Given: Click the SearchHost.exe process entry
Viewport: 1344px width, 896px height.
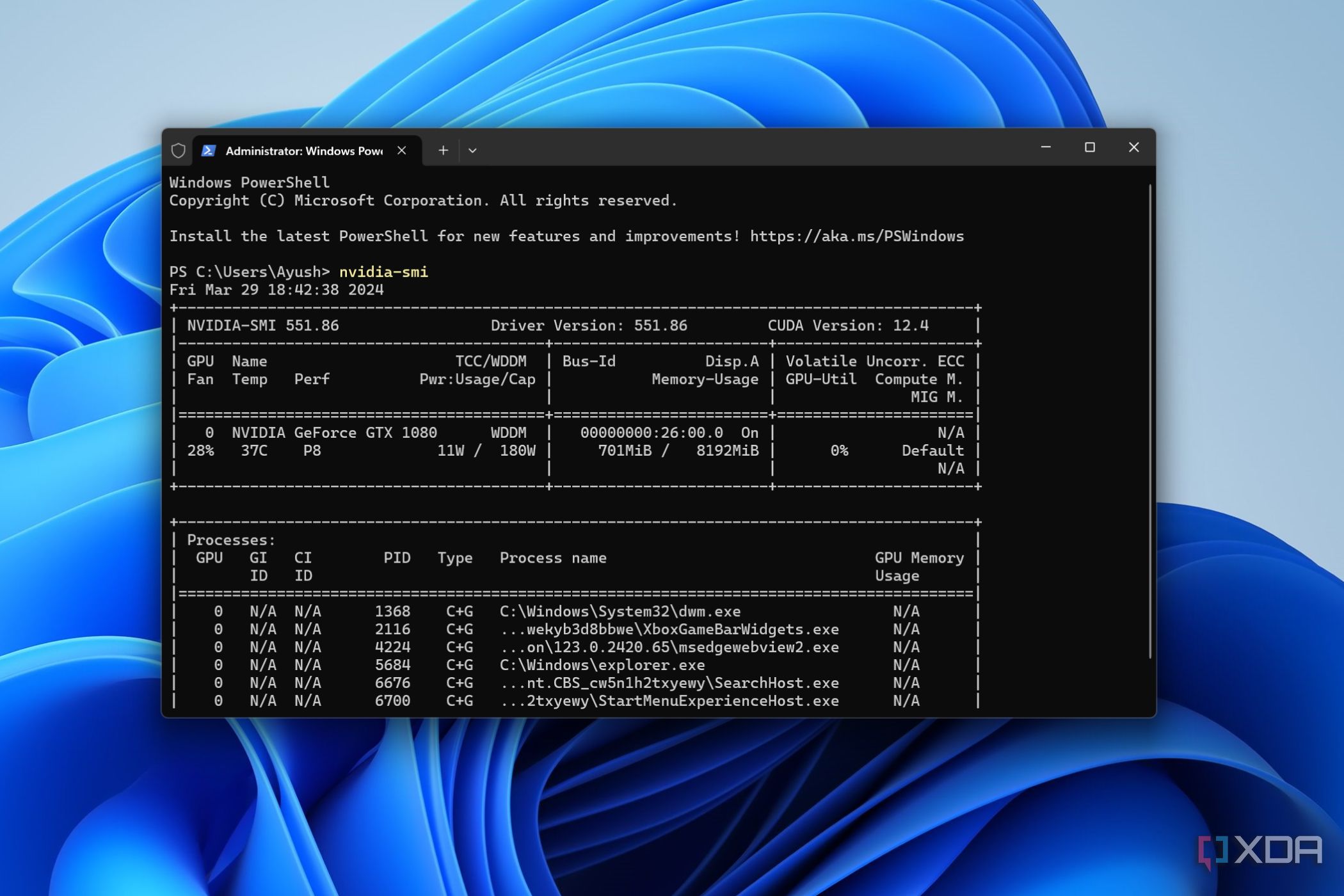Looking at the screenshot, I should pyautogui.click(x=669, y=683).
